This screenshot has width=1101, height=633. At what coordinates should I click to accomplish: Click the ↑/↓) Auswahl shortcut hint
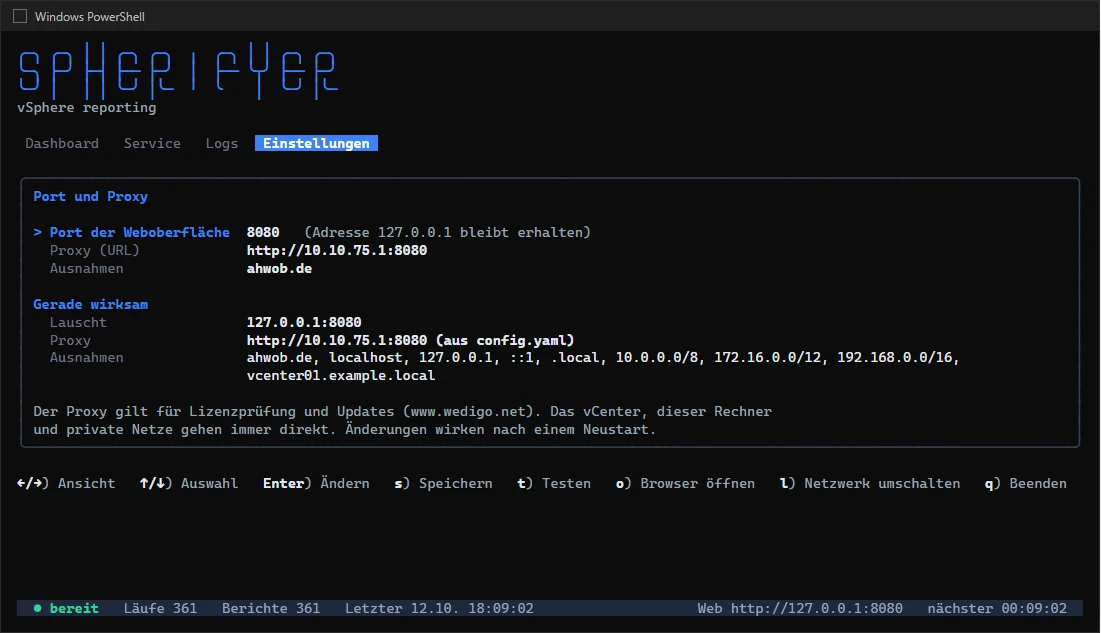[189, 483]
